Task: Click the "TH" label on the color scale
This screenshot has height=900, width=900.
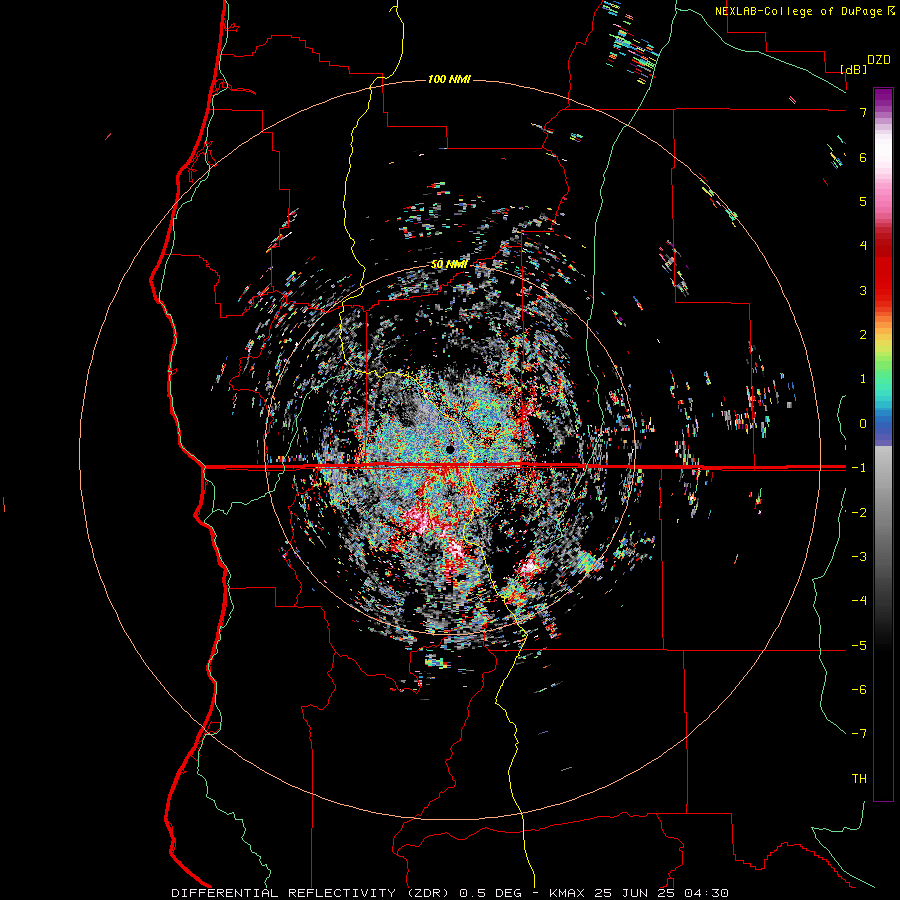Action: click(859, 779)
